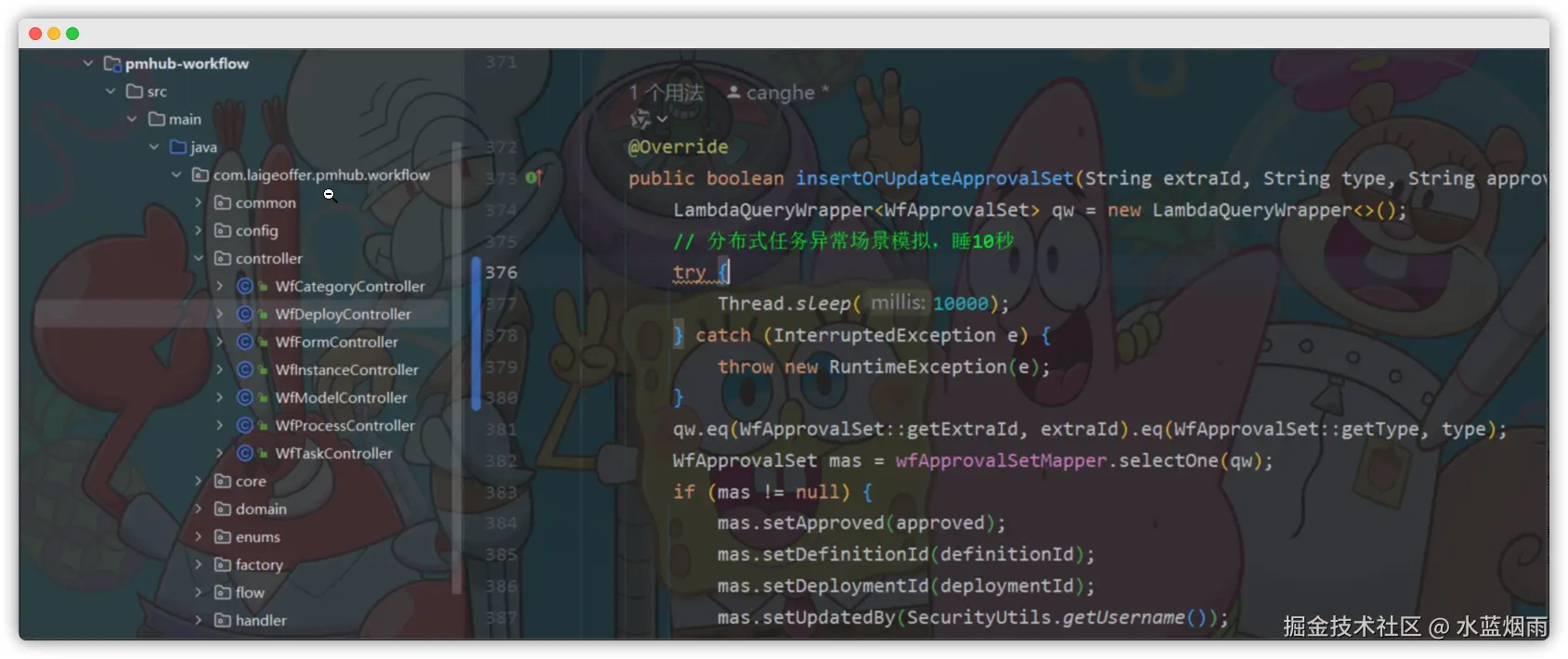Click the handler package icon
The height and width of the screenshot is (659, 1568).
coord(223,620)
